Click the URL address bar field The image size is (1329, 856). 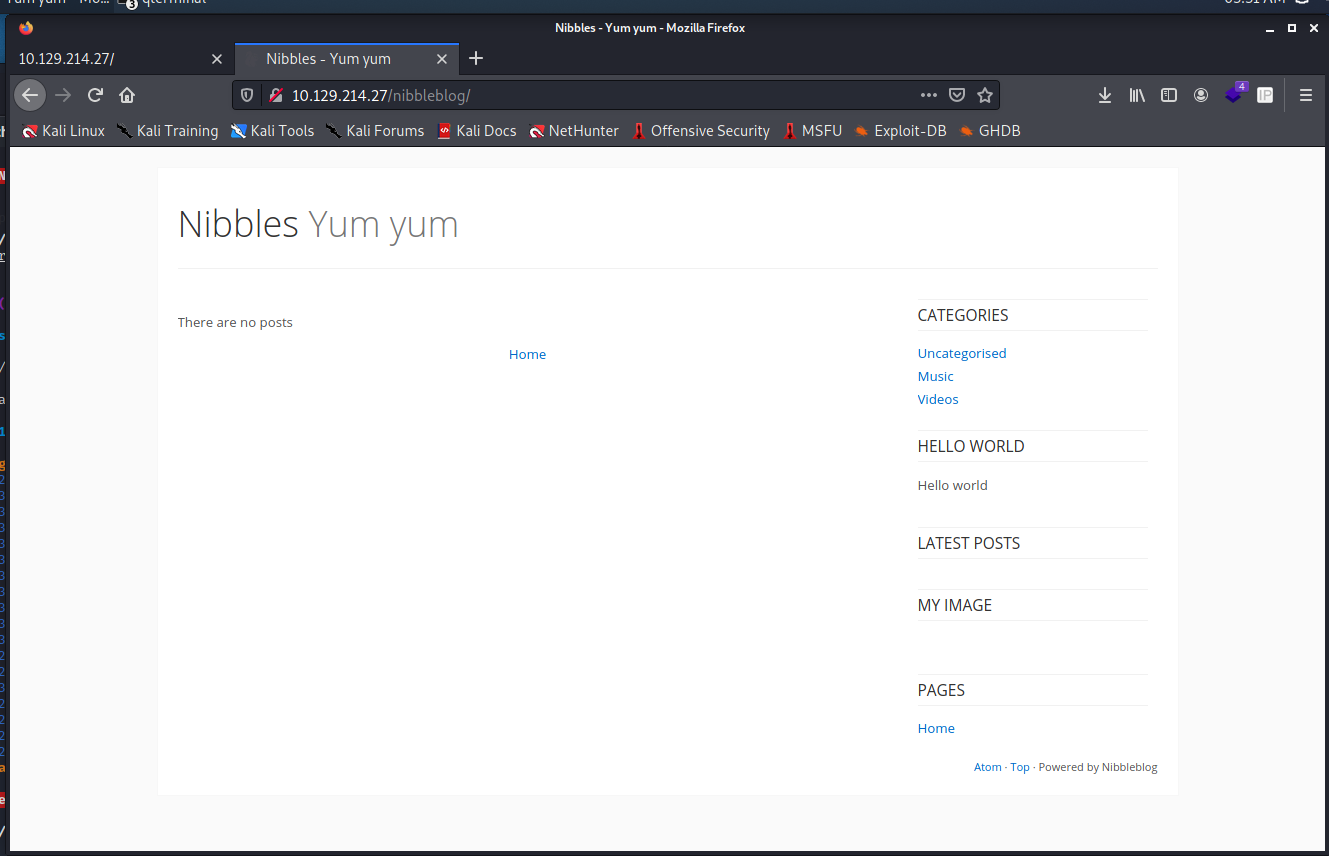pos(600,95)
